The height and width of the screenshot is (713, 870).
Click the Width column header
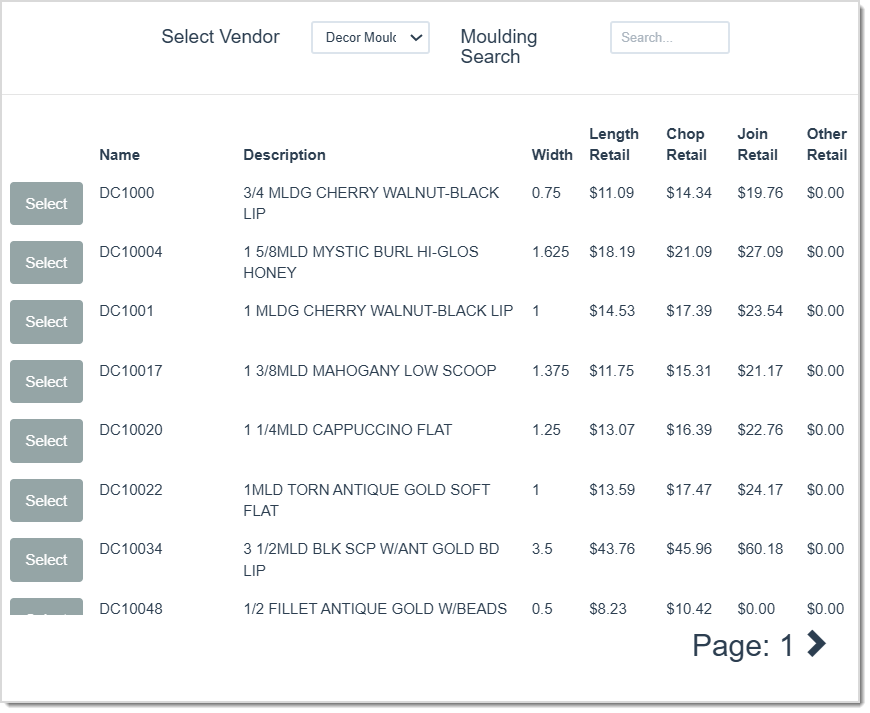[552, 155]
